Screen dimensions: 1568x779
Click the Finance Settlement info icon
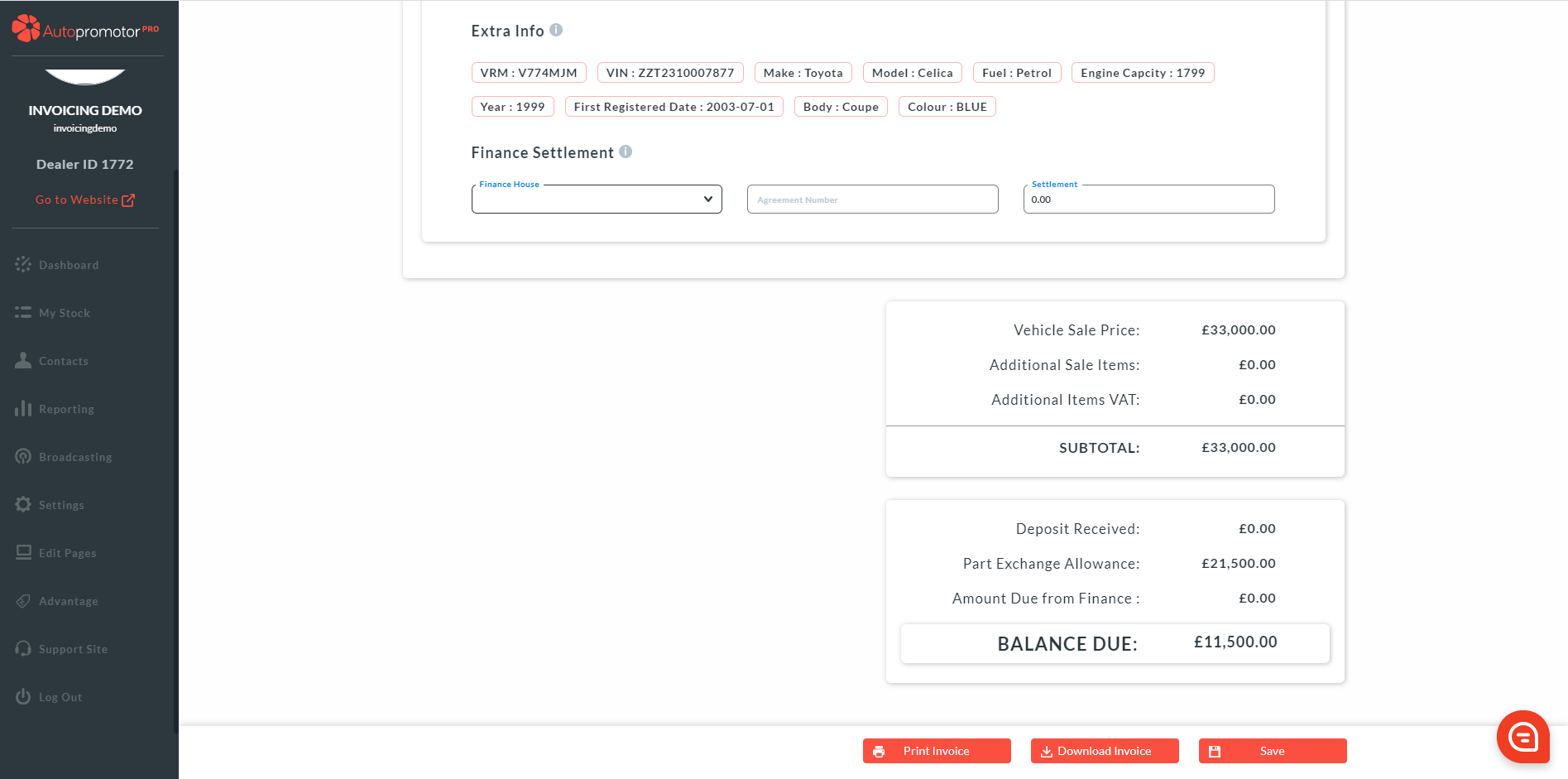(x=626, y=152)
